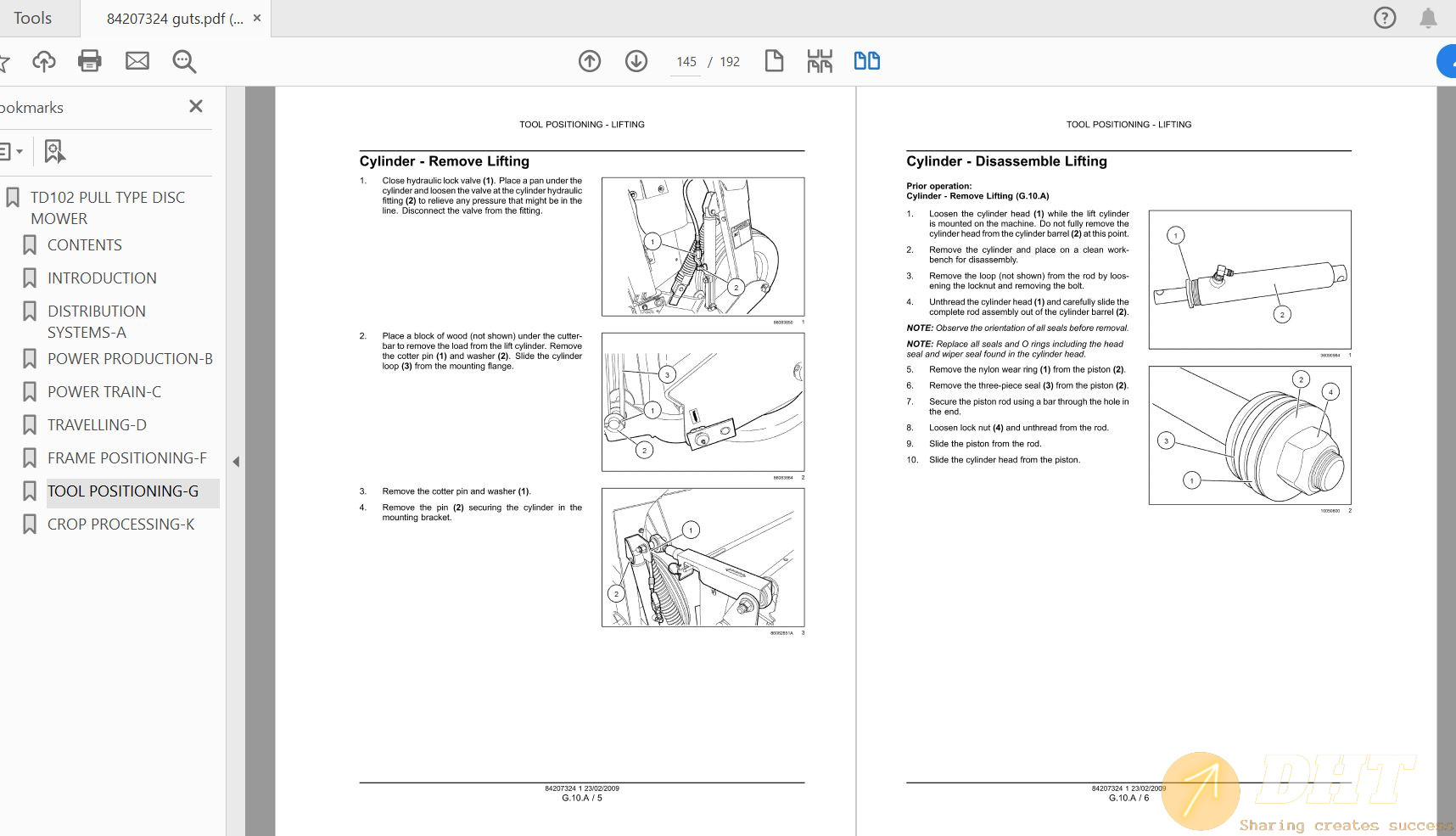
Task: Click the Cylinder - Remove Lifting (G.10.A) reference
Action: pos(977,196)
